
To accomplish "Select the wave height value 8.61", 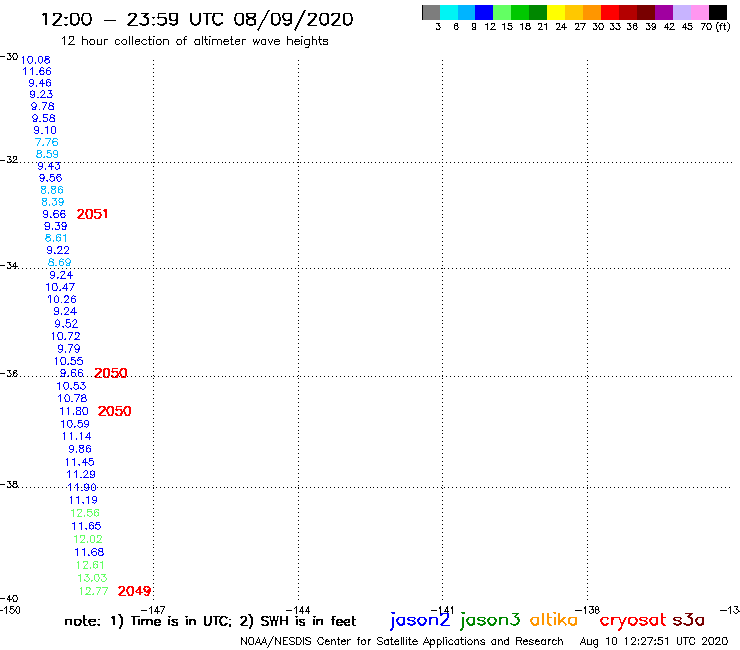I will [x=56, y=238].
